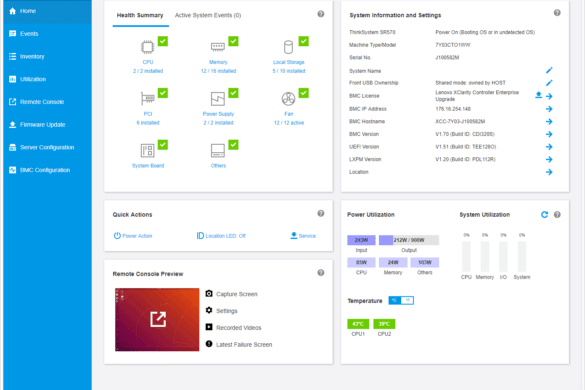Click the 103W Others power value
The image size is (585, 390).
pos(425,262)
